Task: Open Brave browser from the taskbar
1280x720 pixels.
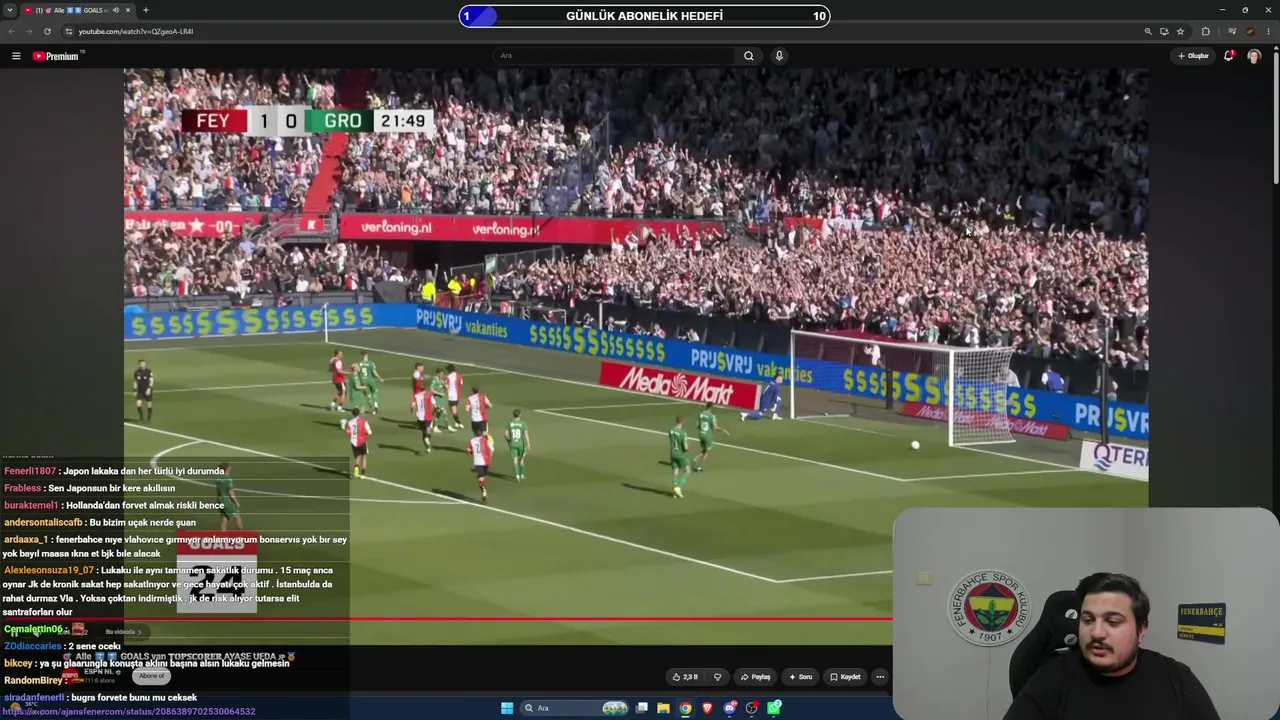Action: coord(708,708)
